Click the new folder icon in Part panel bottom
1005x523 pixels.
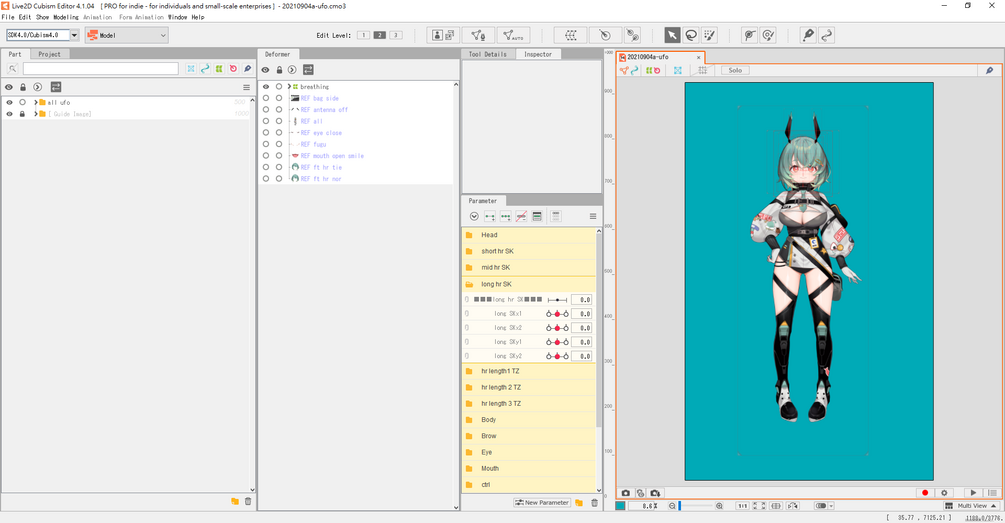pyautogui.click(x=235, y=501)
